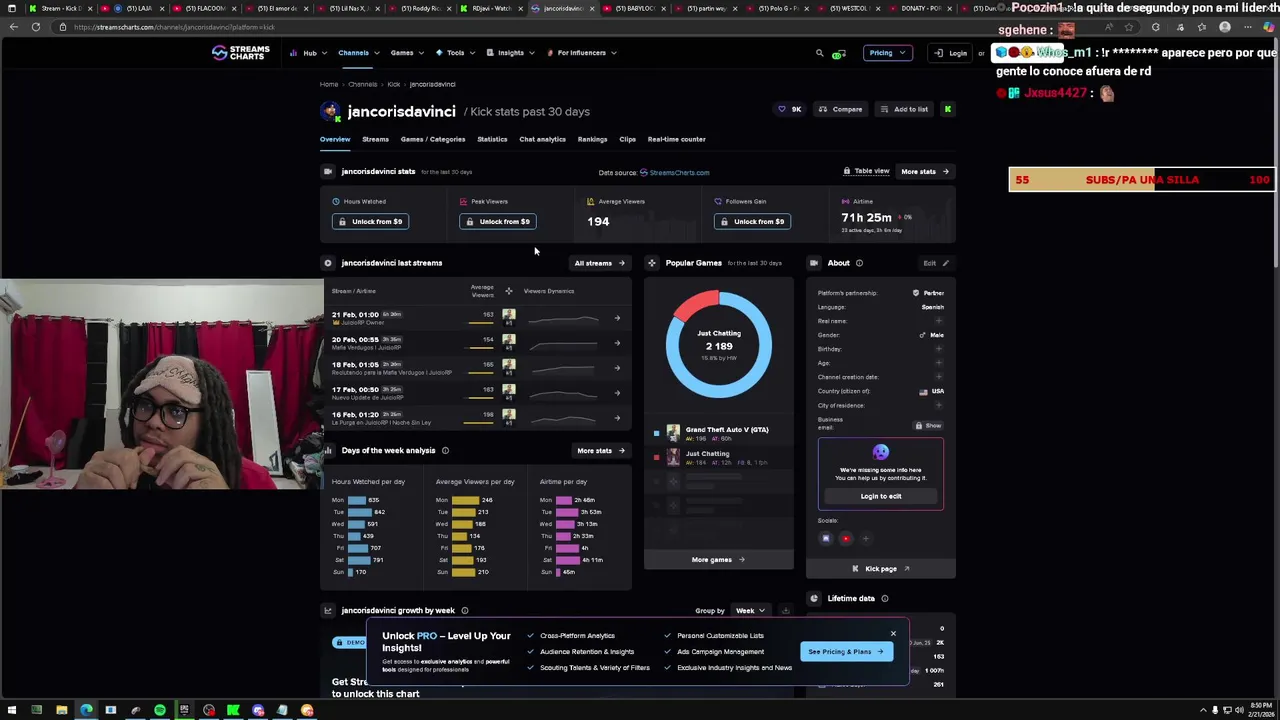This screenshot has width=1280, height=720.
Task: Switch to Chat analytics tab
Action: pyautogui.click(x=542, y=139)
